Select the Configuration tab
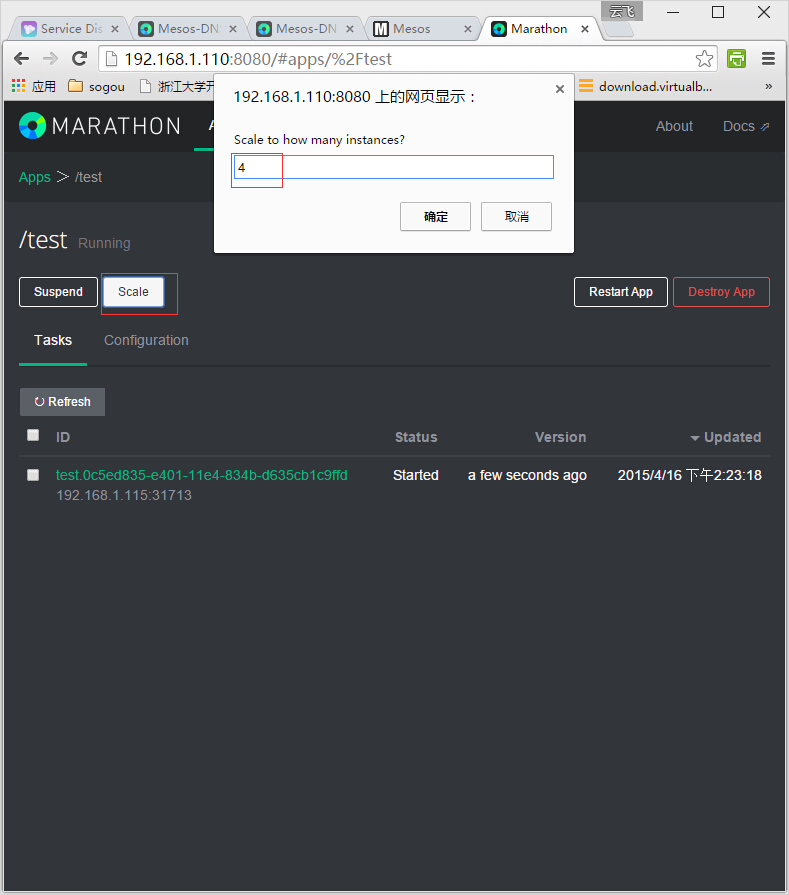The image size is (789, 895). coord(146,340)
